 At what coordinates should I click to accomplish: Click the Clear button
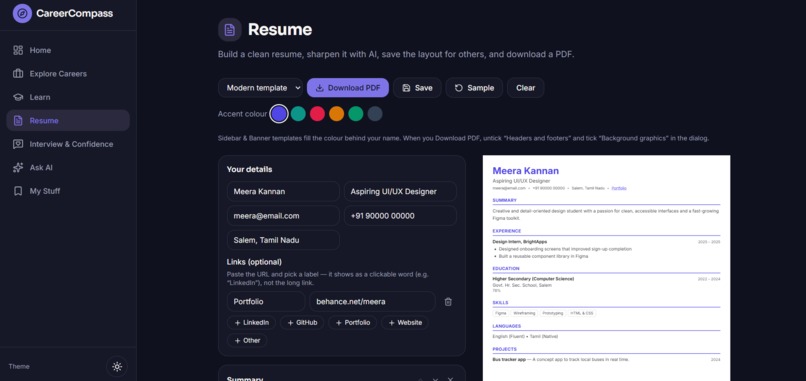pyautogui.click(x=525, y=88)
